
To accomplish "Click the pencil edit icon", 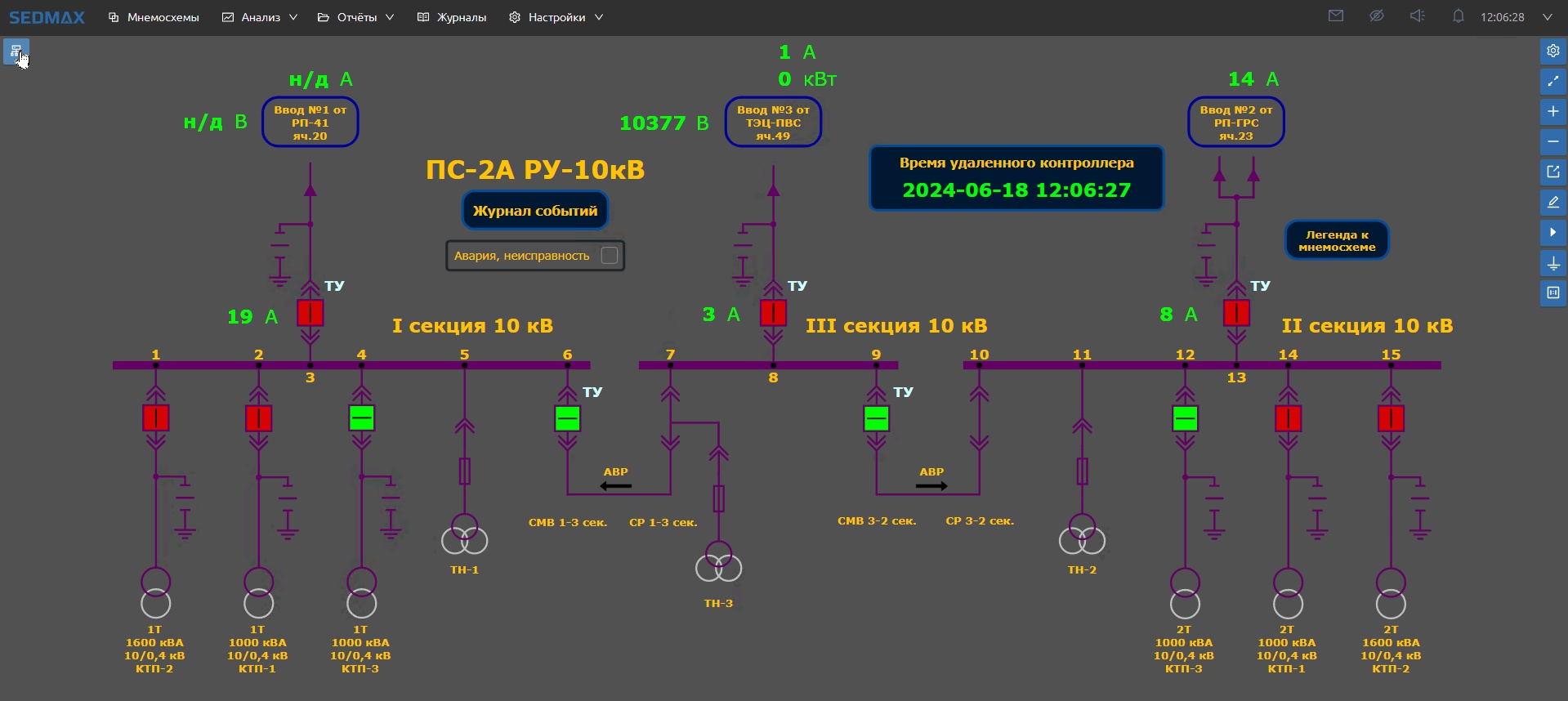I will point(1552,202).
